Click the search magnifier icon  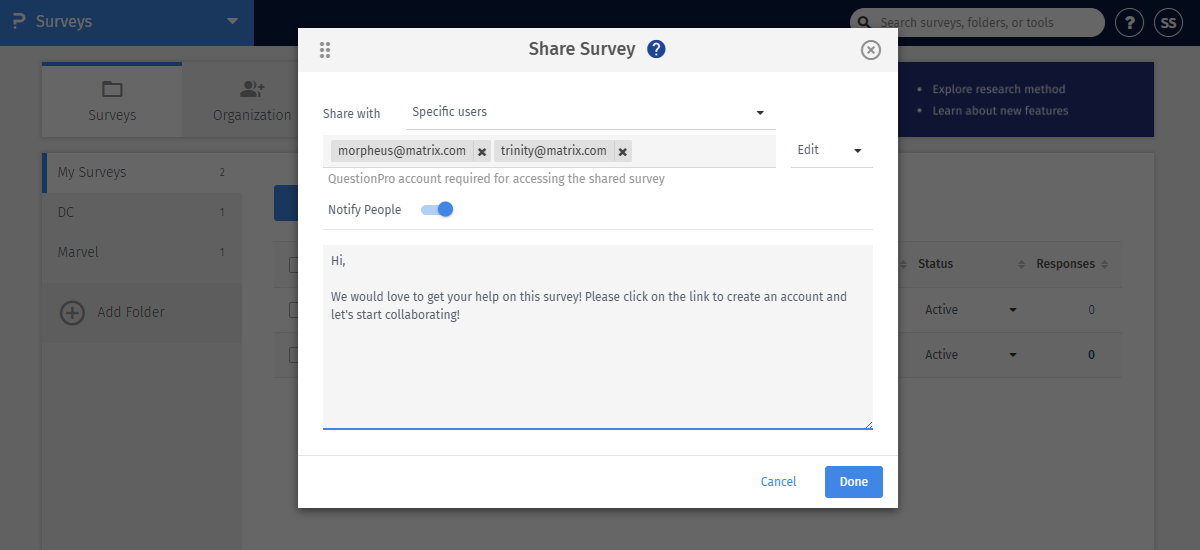pos(864,22)
